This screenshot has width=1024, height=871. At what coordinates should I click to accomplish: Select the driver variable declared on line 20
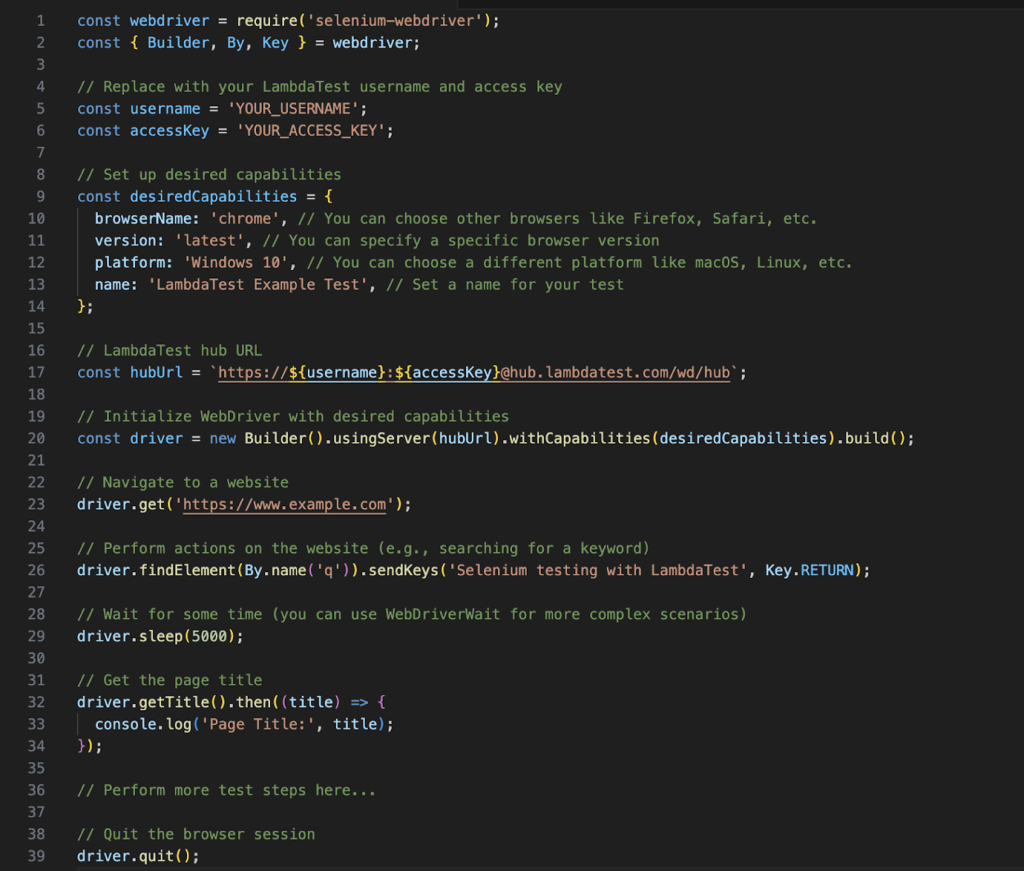pos(156,438)
